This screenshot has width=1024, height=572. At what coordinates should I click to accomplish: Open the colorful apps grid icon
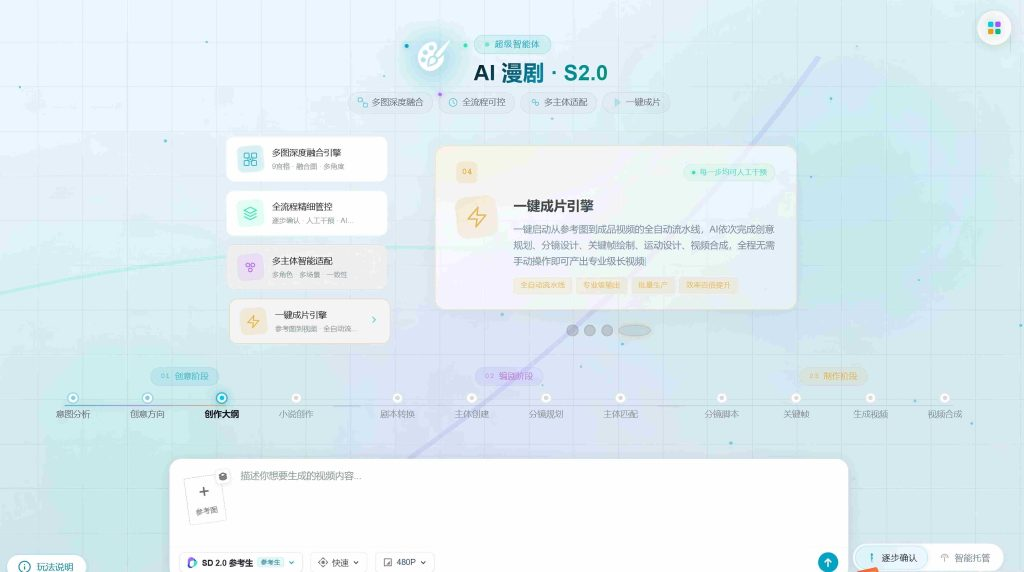[x=994, y=28]
